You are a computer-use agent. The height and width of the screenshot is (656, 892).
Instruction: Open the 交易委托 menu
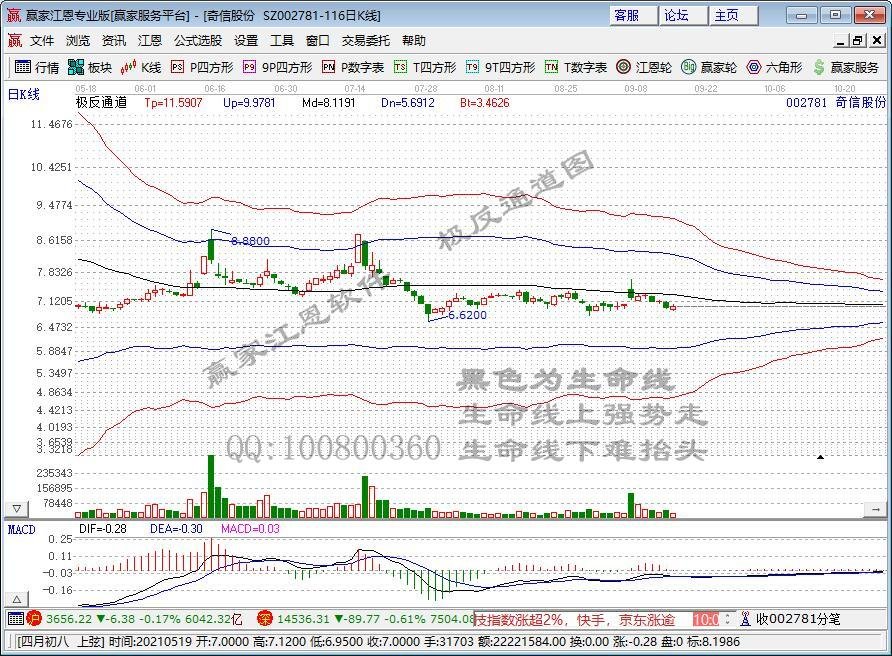click(365, 40)
